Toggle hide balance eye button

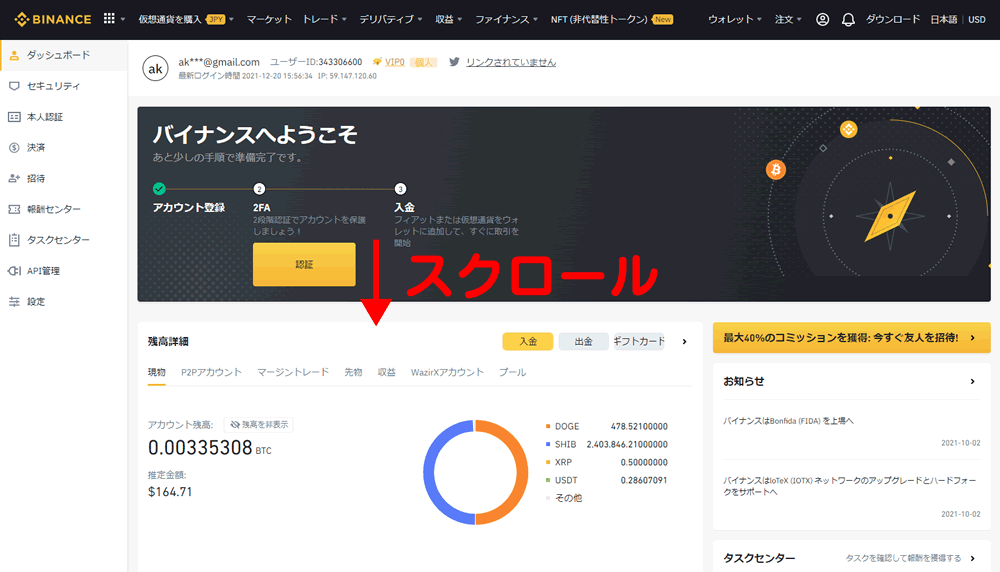pyautogui.click(x=259, y=425)
